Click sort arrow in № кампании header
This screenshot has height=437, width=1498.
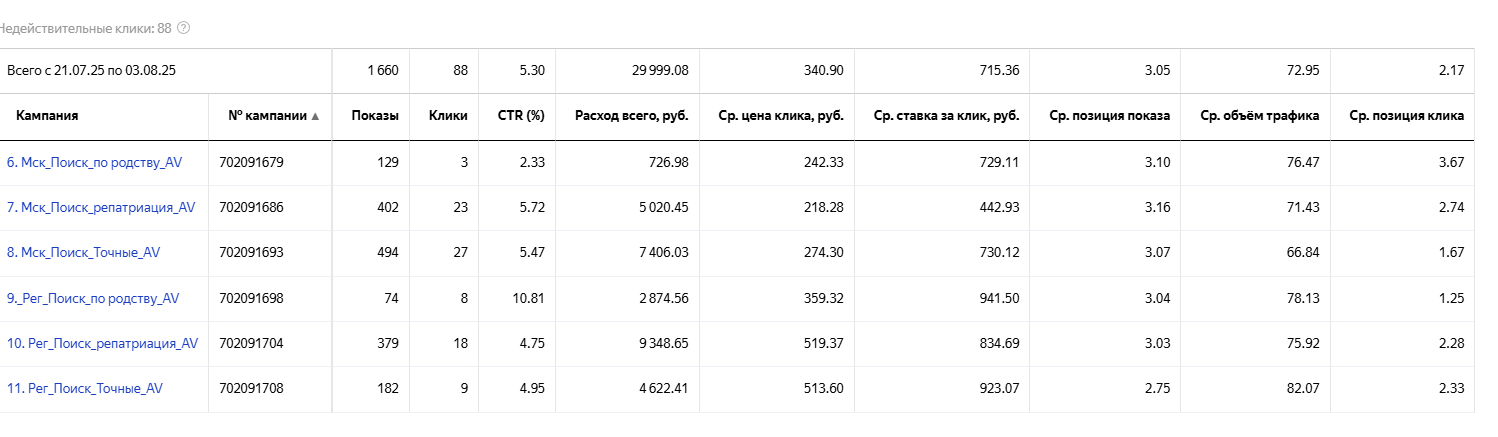[316, 116]
